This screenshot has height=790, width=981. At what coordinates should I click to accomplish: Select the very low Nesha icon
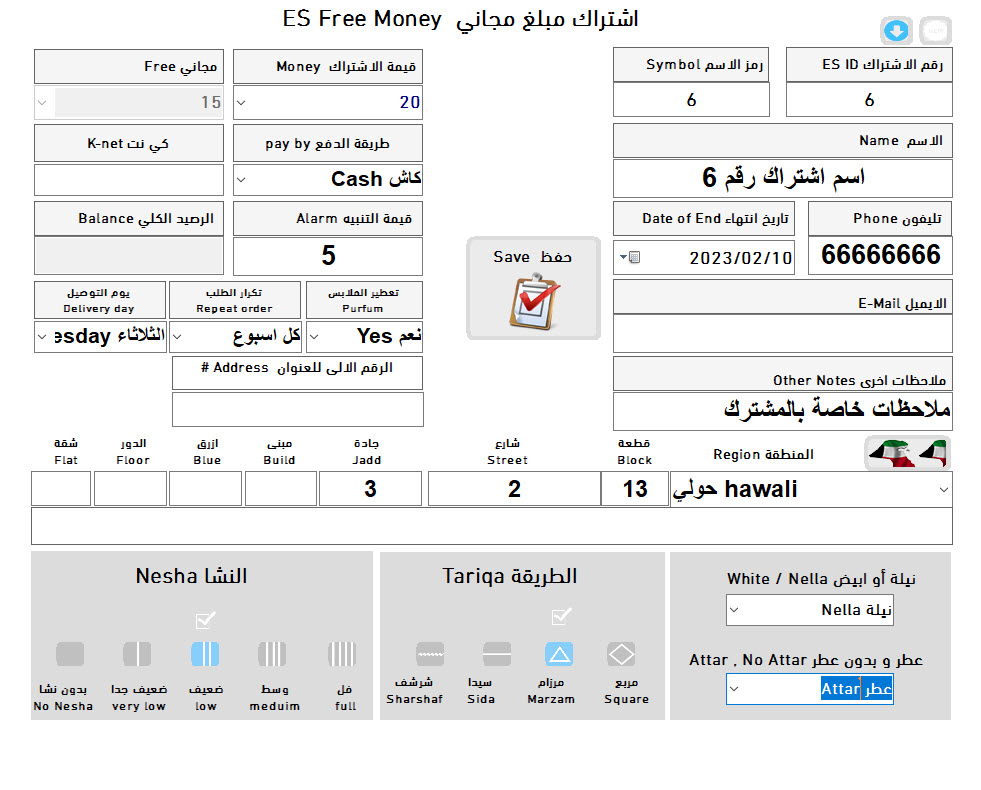[137, 654]
